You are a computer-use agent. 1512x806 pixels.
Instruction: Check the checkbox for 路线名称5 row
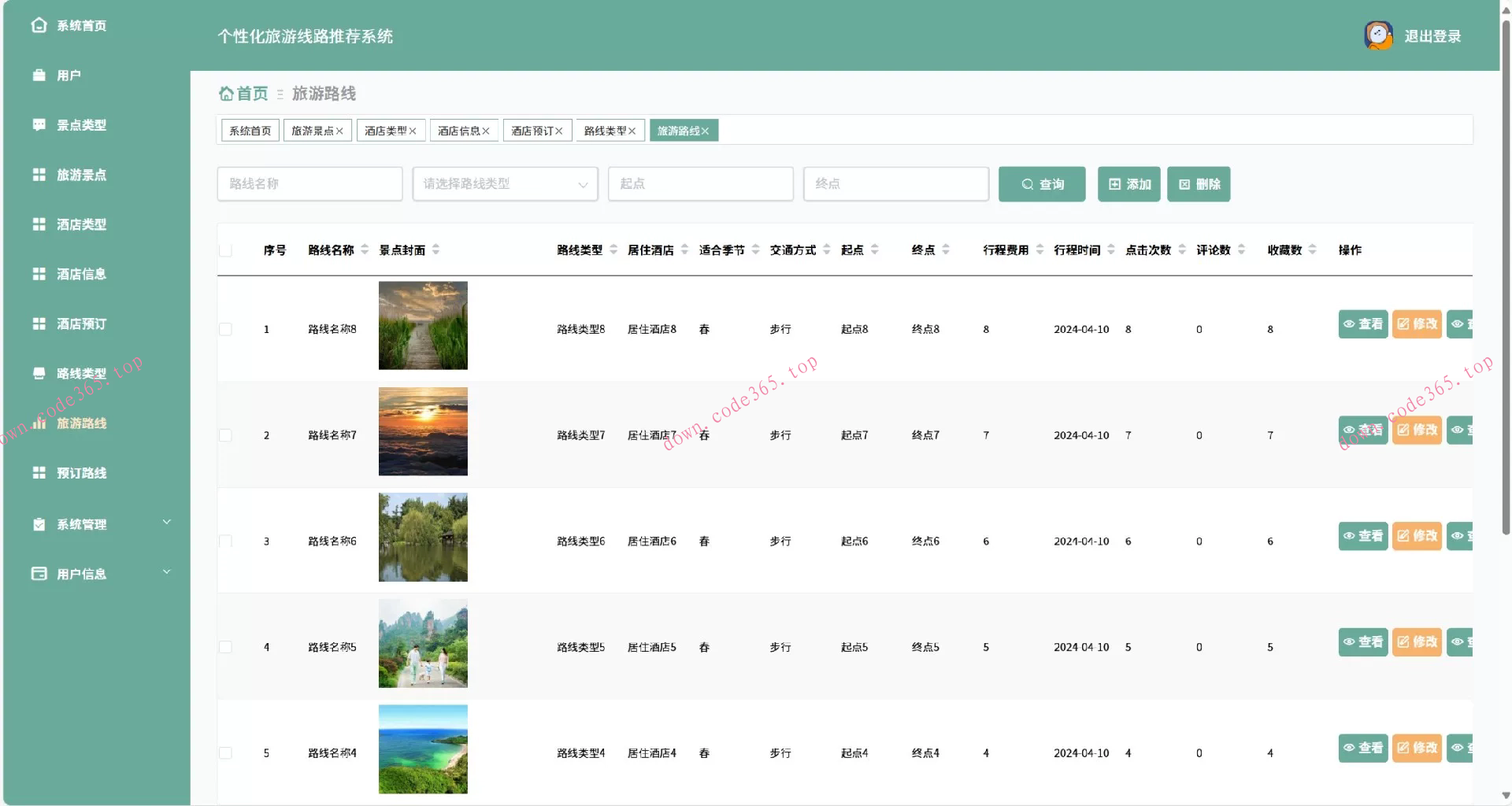point(226,646)
